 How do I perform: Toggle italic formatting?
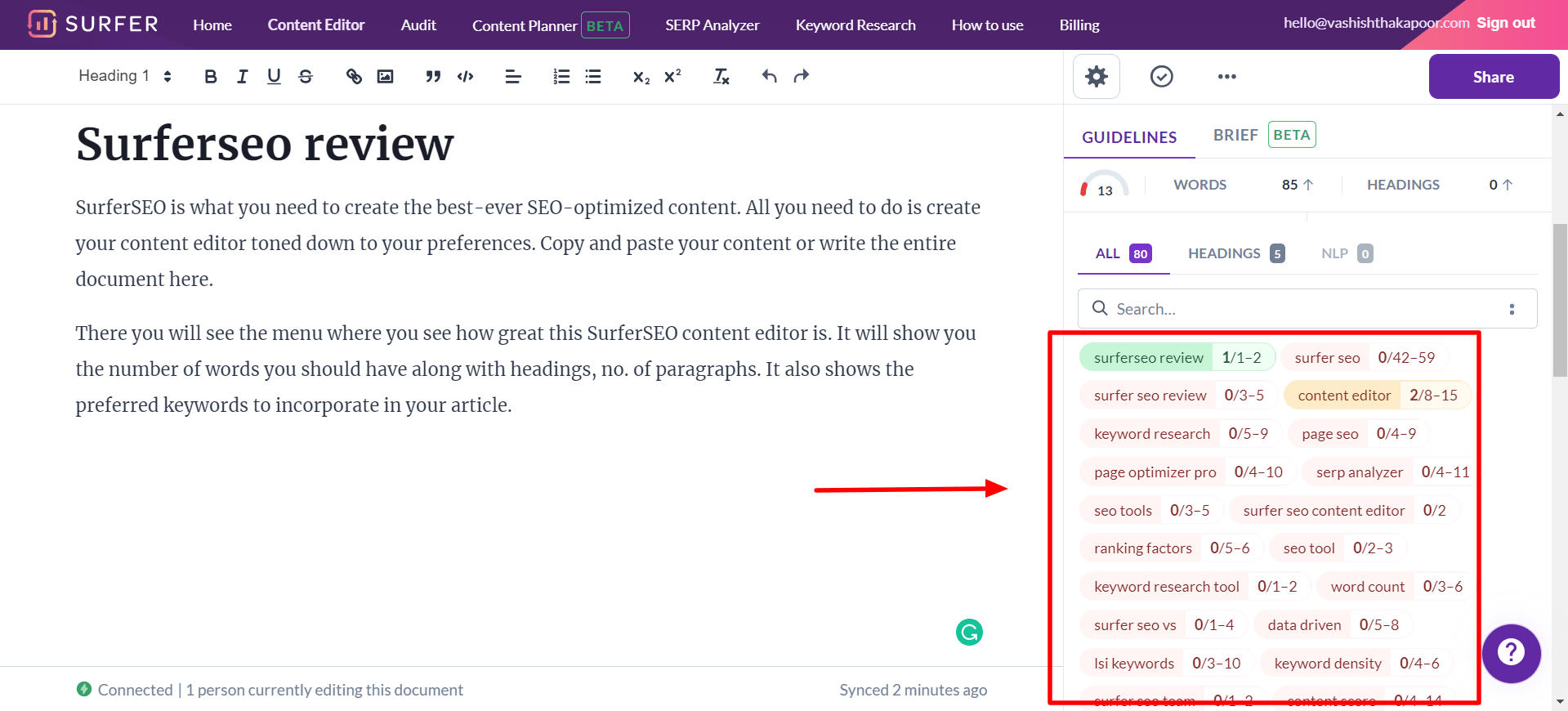242,76
